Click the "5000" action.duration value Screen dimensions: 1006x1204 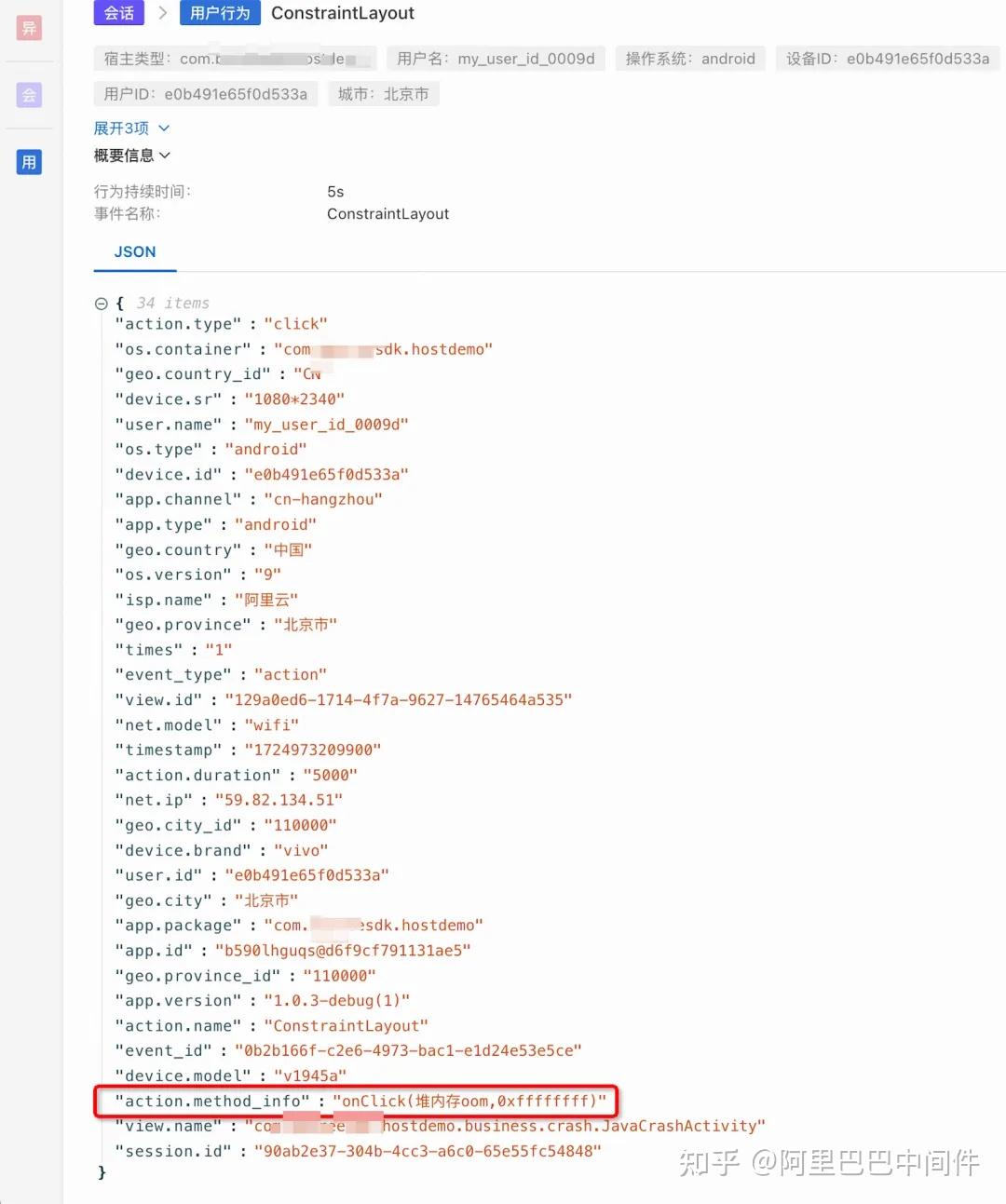[x=330, y=776]
